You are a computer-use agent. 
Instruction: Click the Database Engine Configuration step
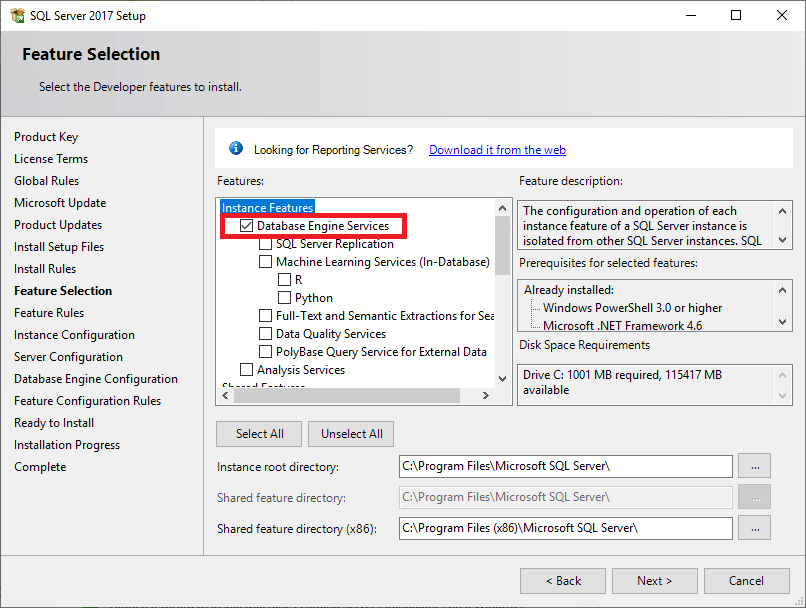96,379
